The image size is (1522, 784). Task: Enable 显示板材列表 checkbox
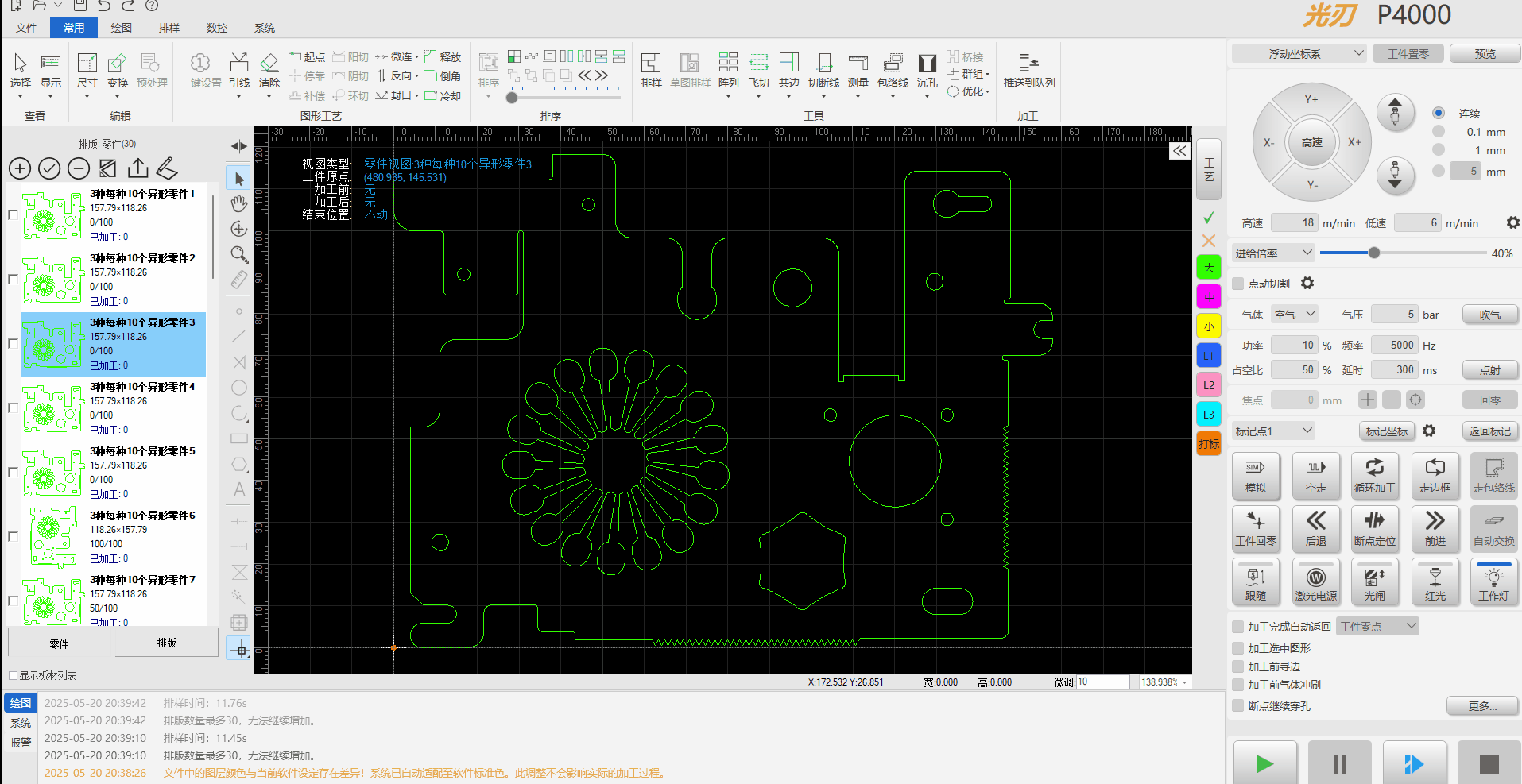tap(13, 675)
